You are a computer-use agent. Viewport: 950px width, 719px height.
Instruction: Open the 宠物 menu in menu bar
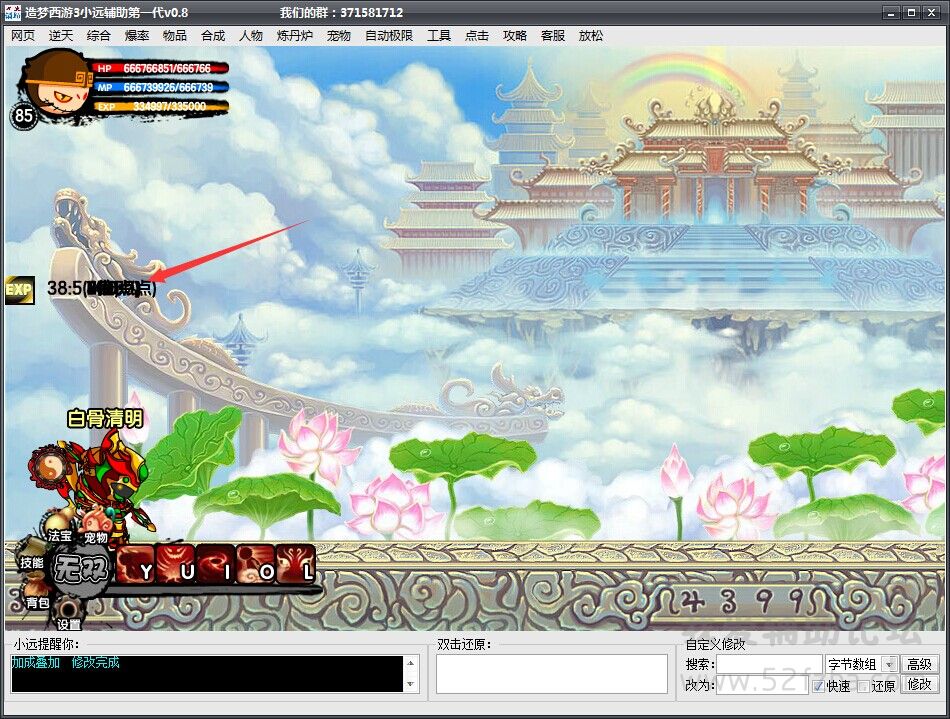(339, 36)
